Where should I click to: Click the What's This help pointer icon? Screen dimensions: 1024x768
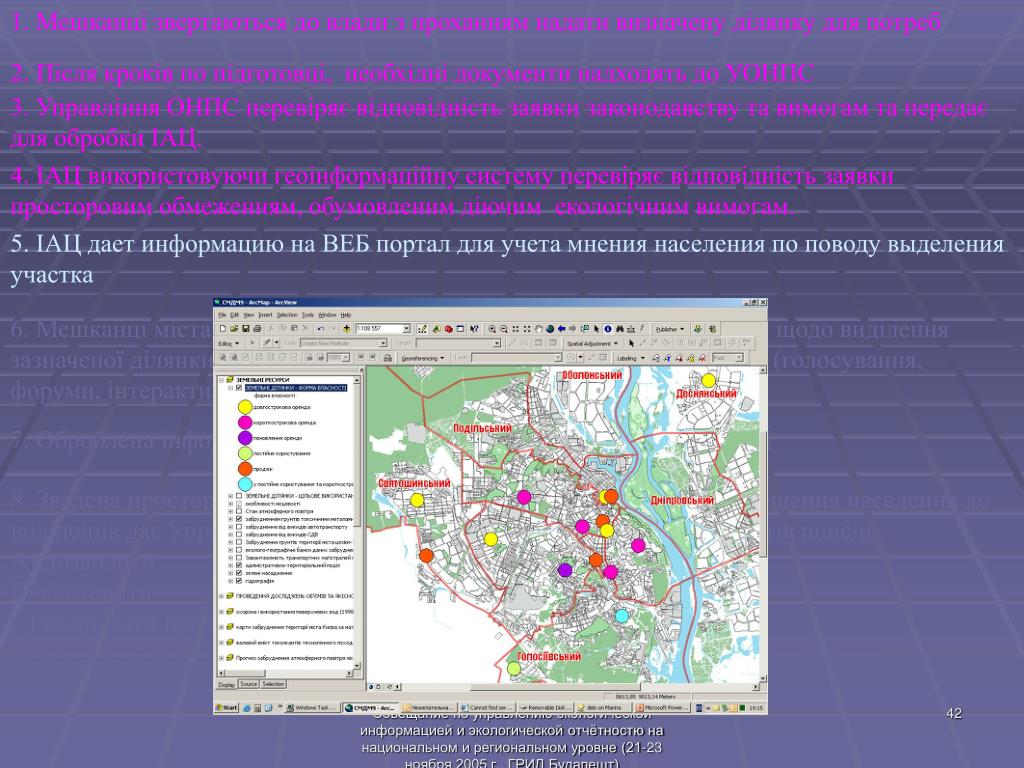coord(474,328)
